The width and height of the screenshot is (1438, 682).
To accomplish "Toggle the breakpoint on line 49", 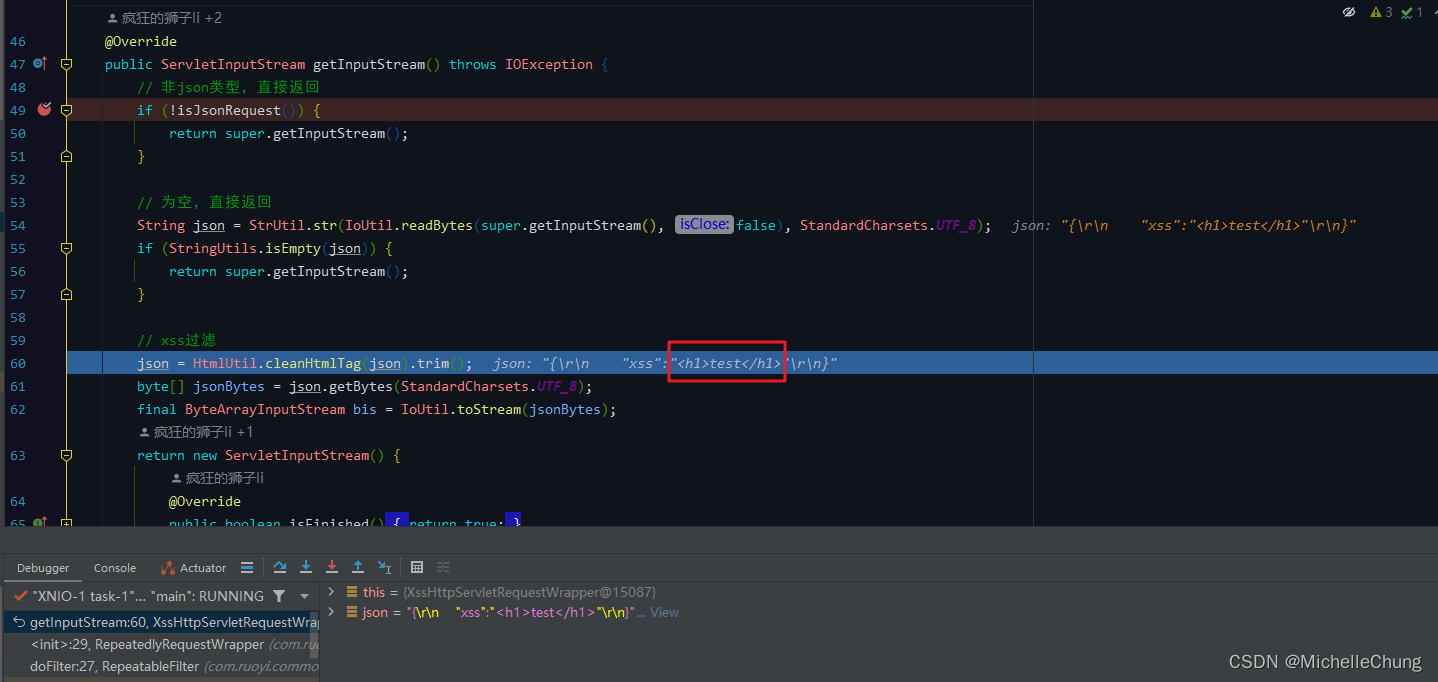I will (43, 110).
